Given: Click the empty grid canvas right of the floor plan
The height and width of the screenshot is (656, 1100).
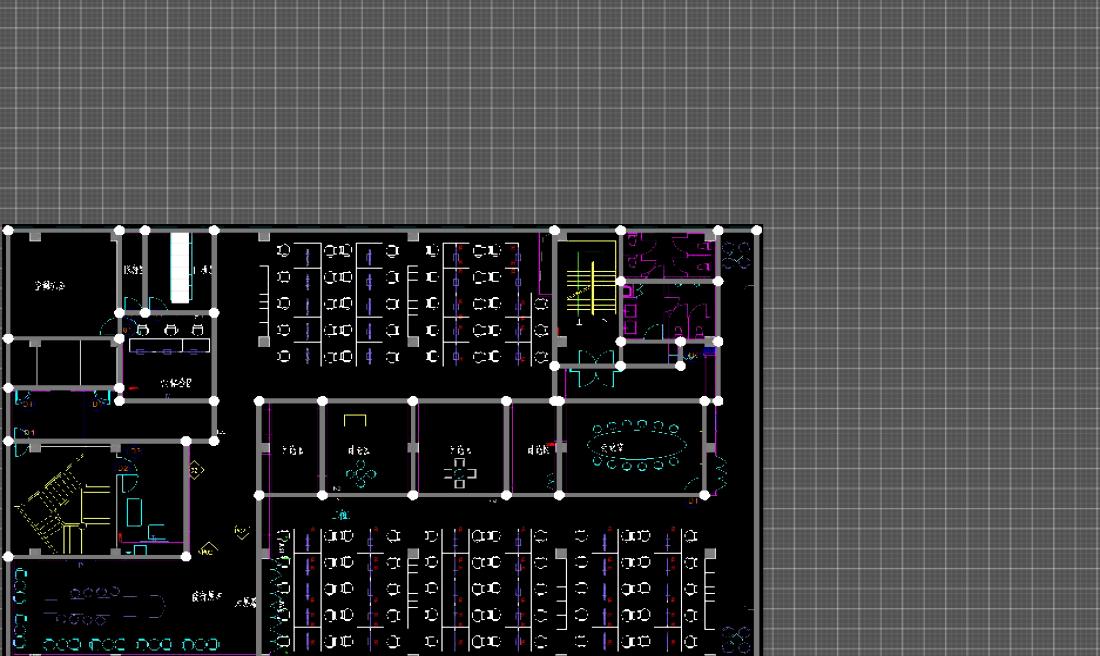Looking at the screenshot, I should [930, 400].
